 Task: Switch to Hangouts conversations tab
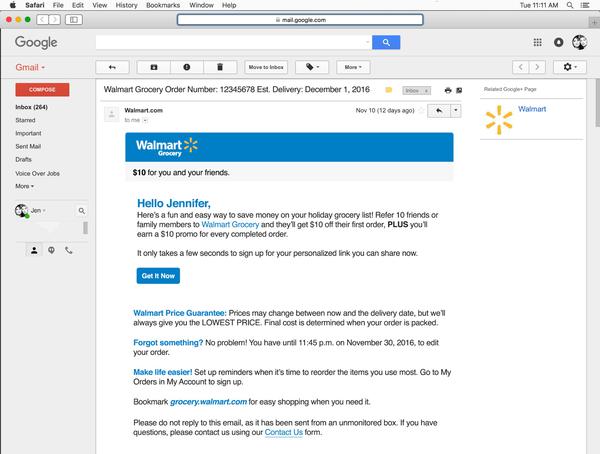(x=51, y=249)
